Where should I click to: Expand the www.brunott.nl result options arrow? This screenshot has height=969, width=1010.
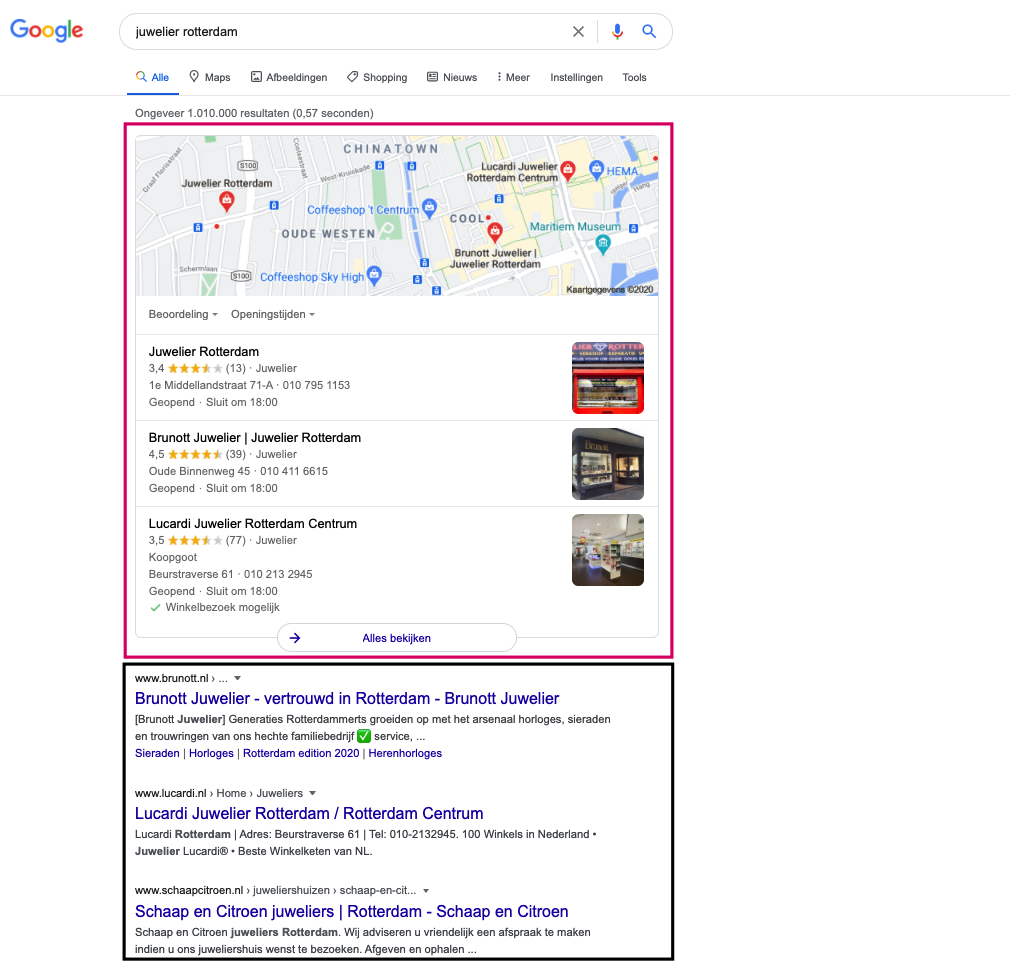pos(237,678)
